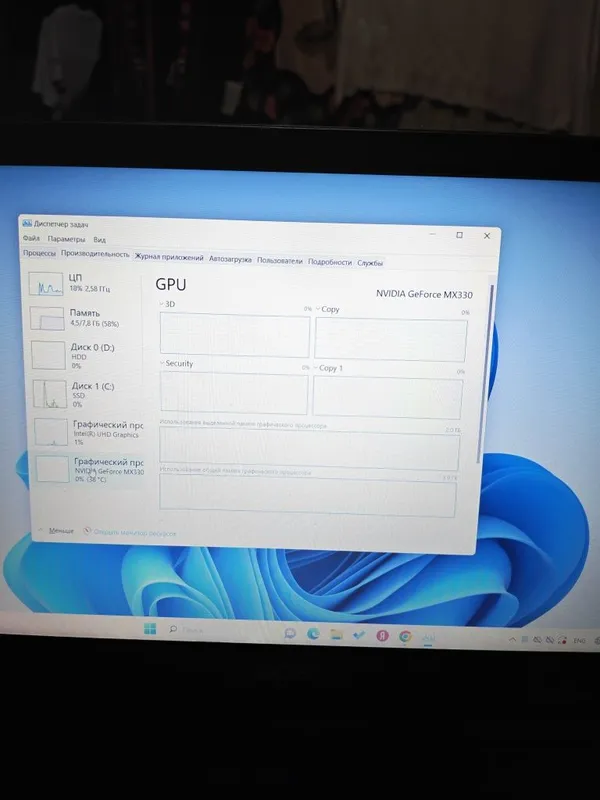
Task: Click the ENG language indicator
Action: coord(579,641)
